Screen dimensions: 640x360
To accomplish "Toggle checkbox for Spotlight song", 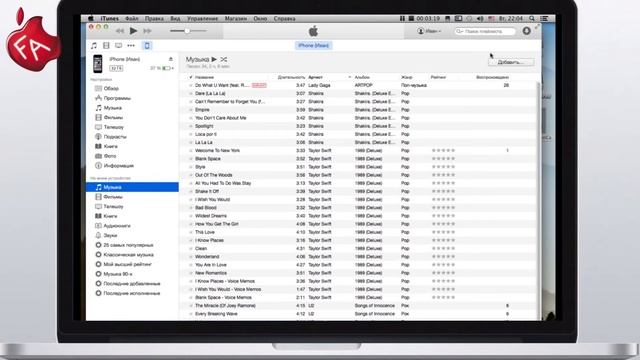I will point(191,126).
